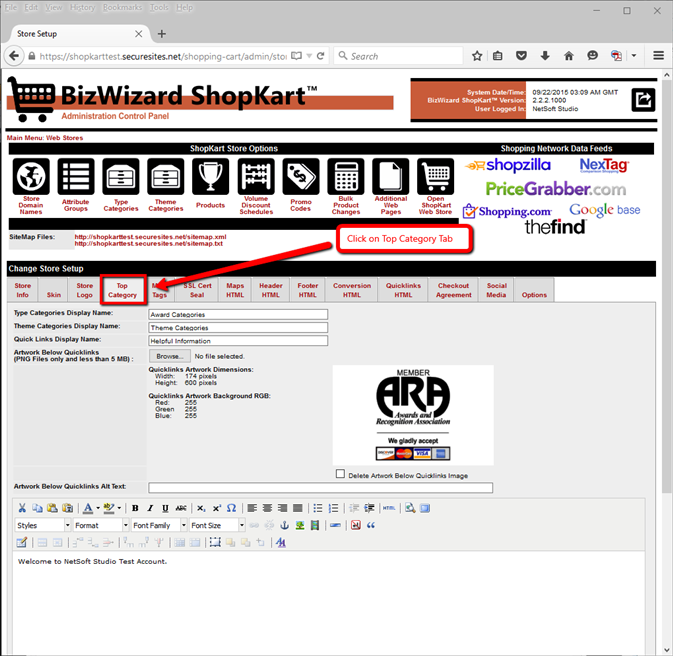Click the PriceGrabber.com data feed logo

coord(556,188)
